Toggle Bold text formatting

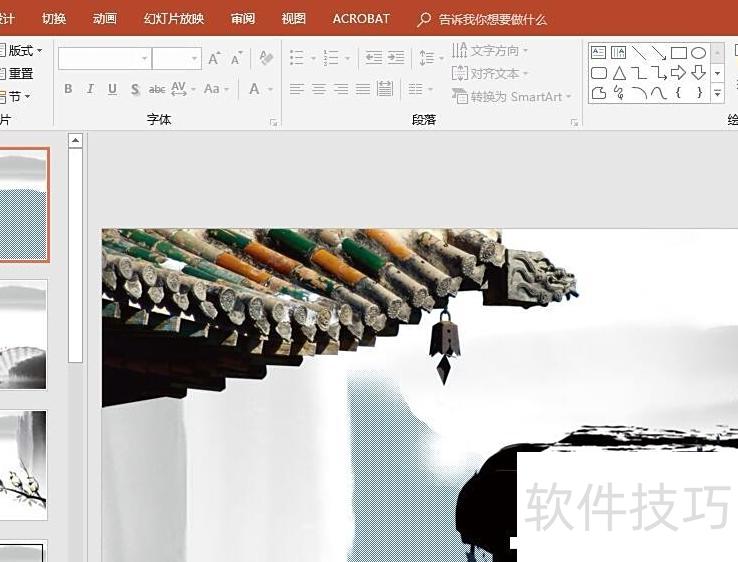tap(68, 89)
